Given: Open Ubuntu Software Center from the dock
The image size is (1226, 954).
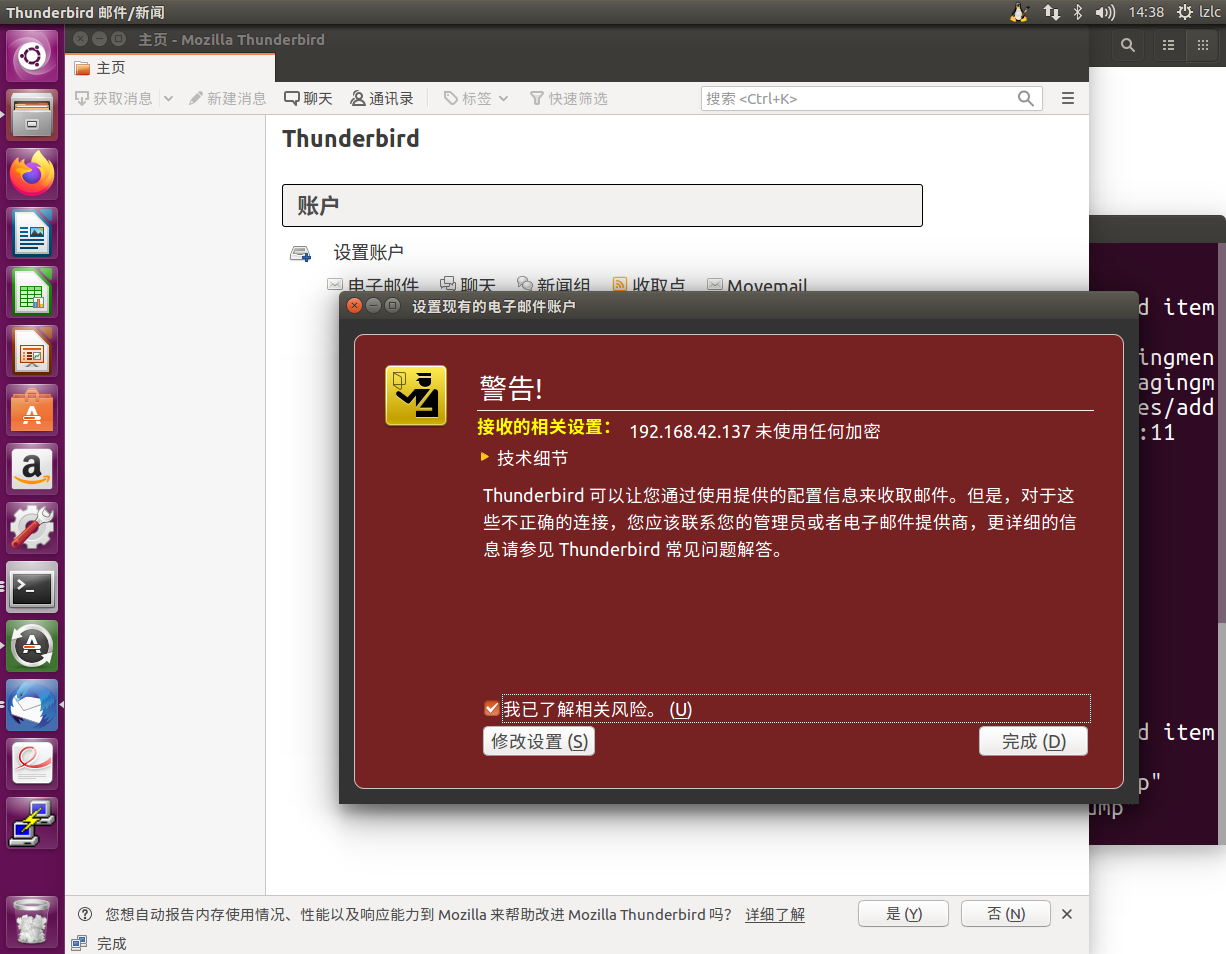Looking at the screenshot, I should 33,410.
